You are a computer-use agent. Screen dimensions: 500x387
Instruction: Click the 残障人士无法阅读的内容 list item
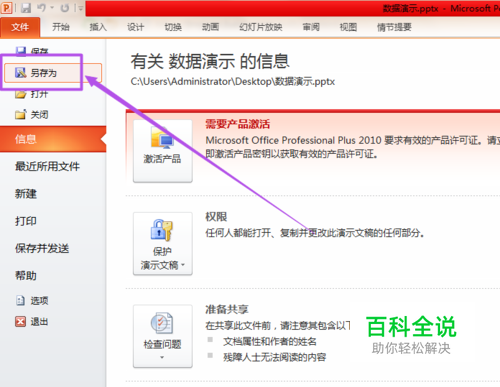pos(275,357)
